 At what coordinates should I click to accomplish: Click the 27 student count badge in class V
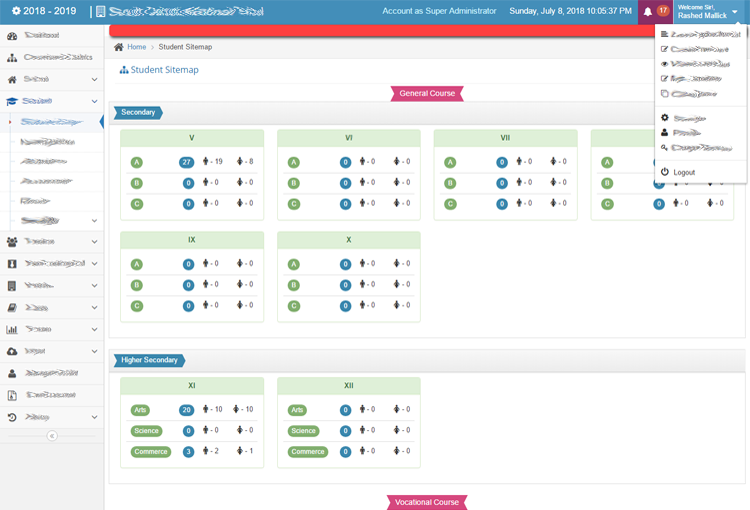tap(186, 162)
